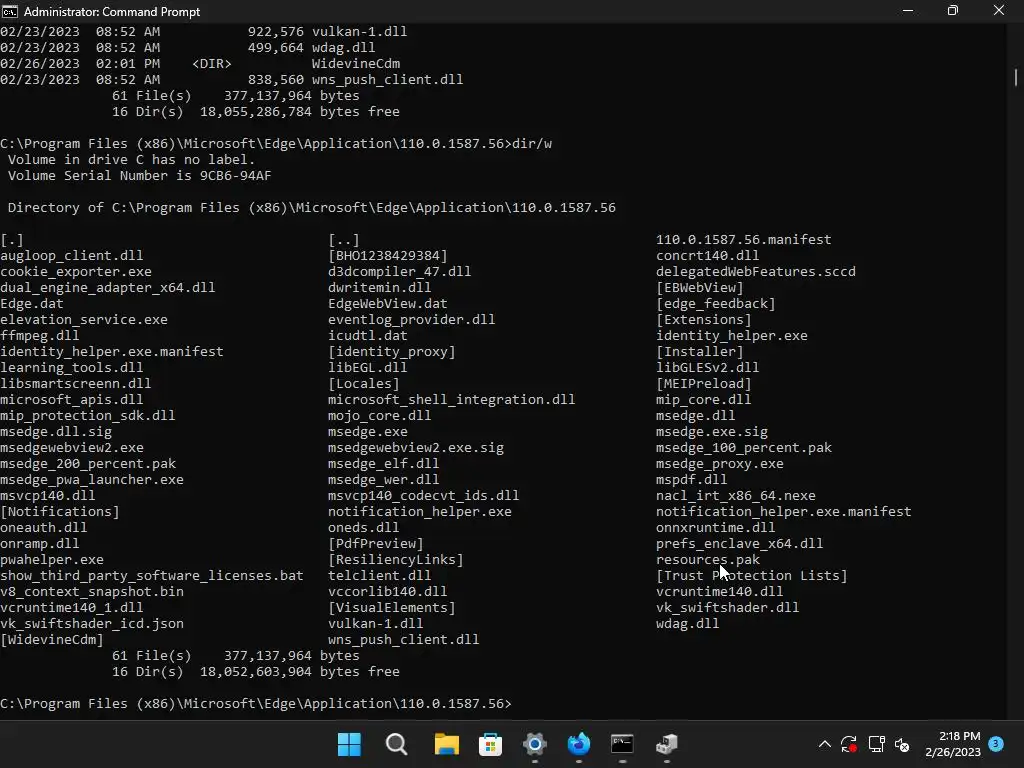Image resolution: width=1024 pixels, height=768 pixels.
Task: Click the [Notifications] directory entry
Action: click(x=60, y=511)
